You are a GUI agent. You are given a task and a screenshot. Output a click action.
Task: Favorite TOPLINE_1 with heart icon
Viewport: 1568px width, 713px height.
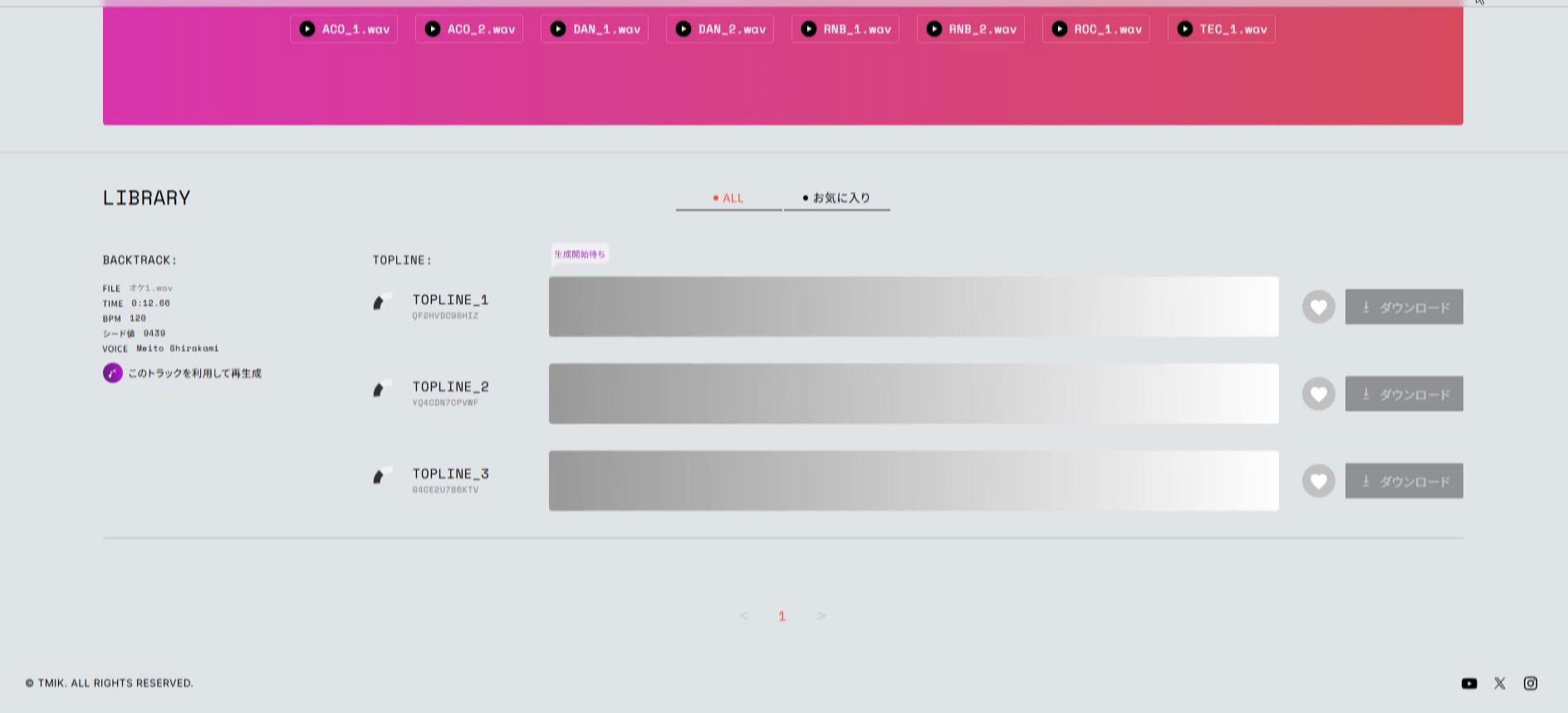pyautogui.click(x=1318, y=307)
